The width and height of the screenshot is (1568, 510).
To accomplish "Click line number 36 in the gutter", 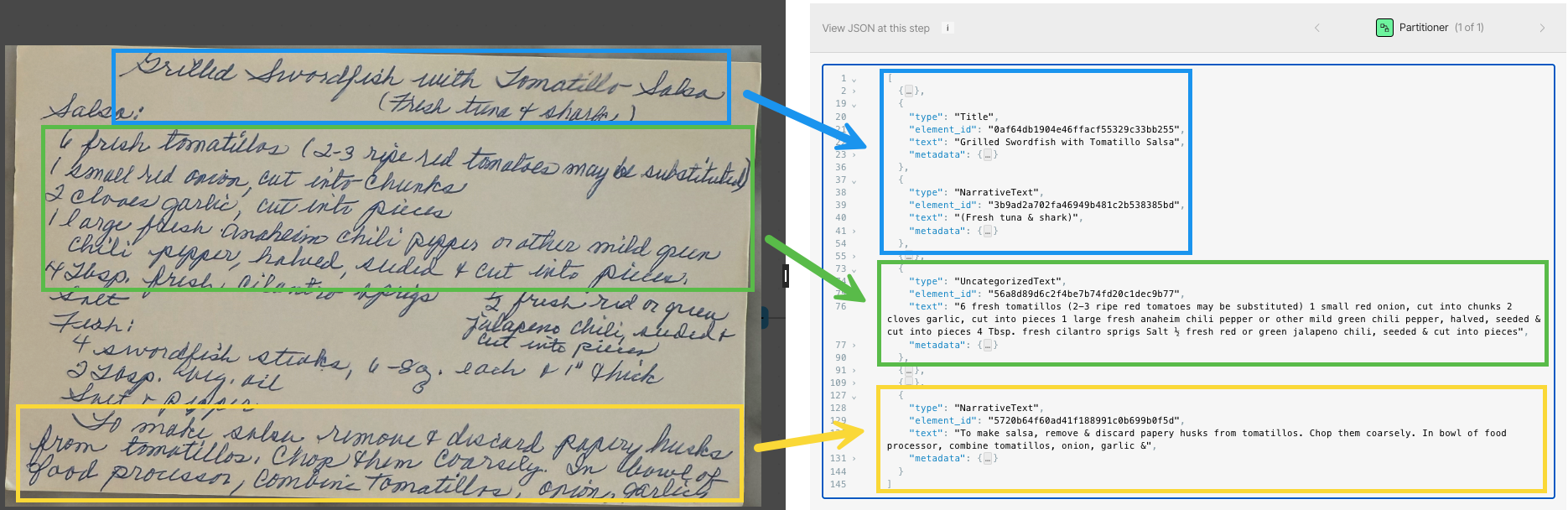I will pyautogui.click(x=841, y=168).
